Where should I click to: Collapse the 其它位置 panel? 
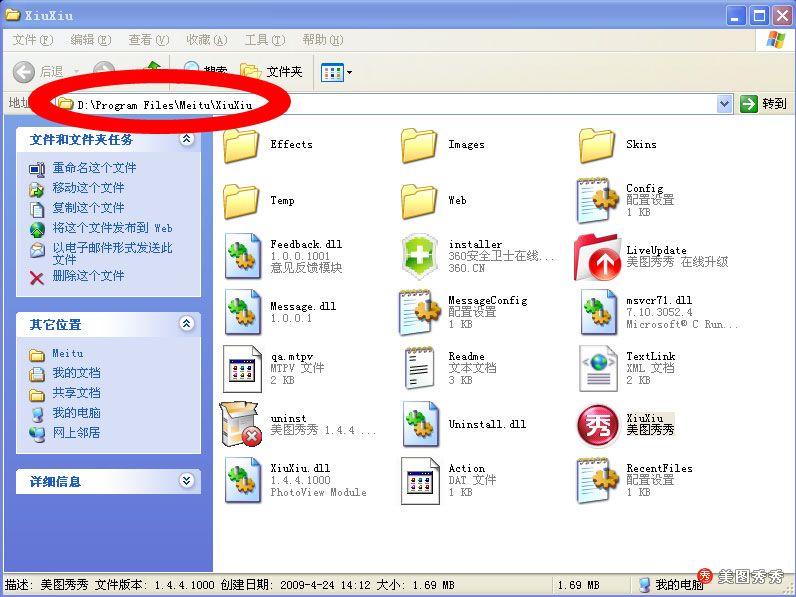click(187, 323)
